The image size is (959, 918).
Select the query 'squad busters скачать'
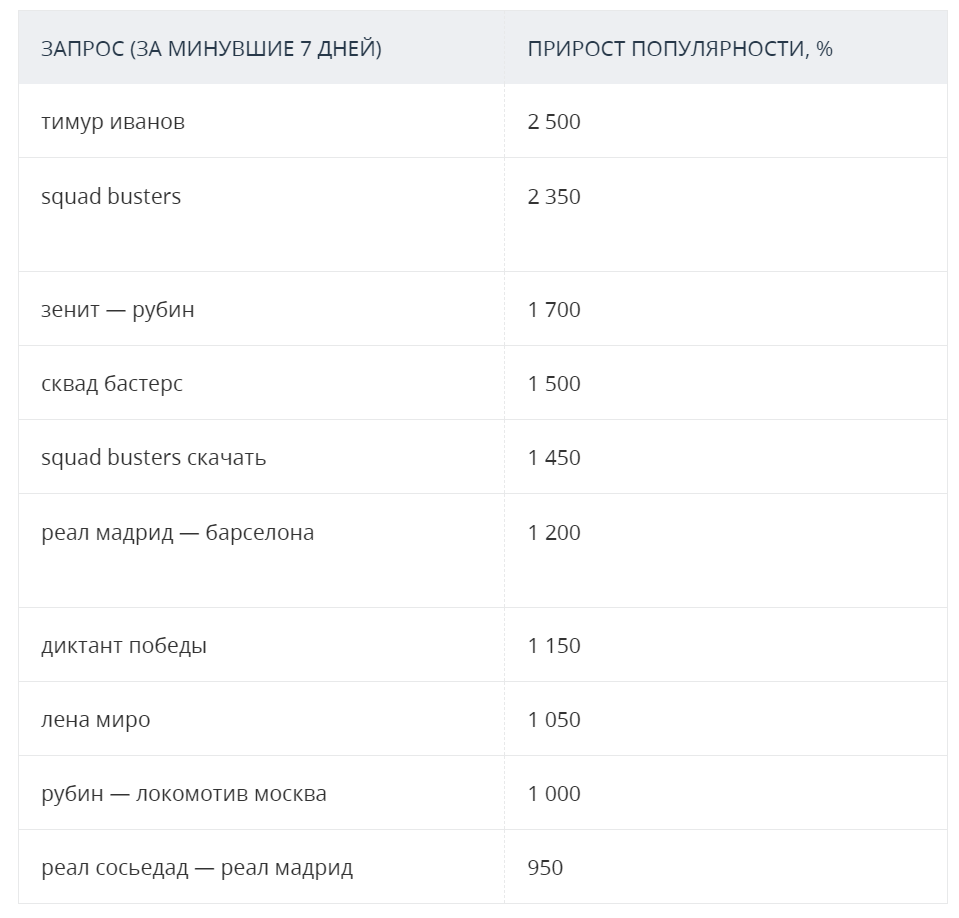click(153, 457)
